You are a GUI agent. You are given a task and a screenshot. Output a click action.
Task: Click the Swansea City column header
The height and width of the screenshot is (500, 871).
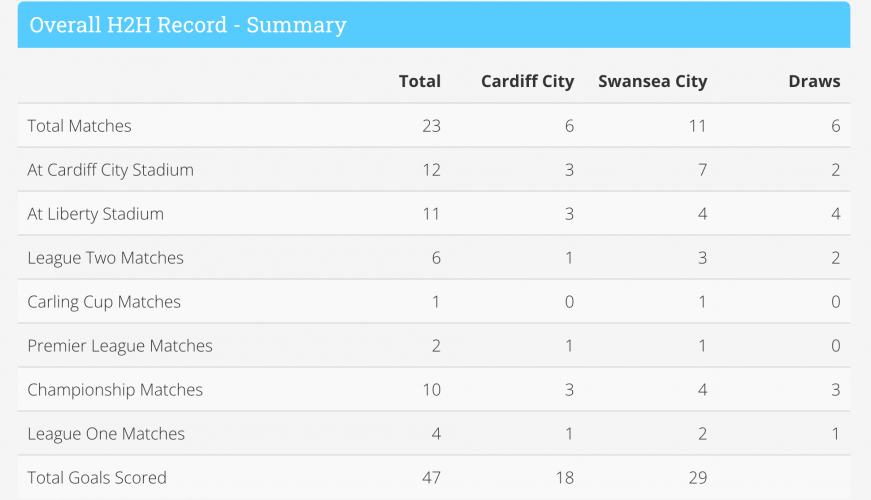[652, 82]
